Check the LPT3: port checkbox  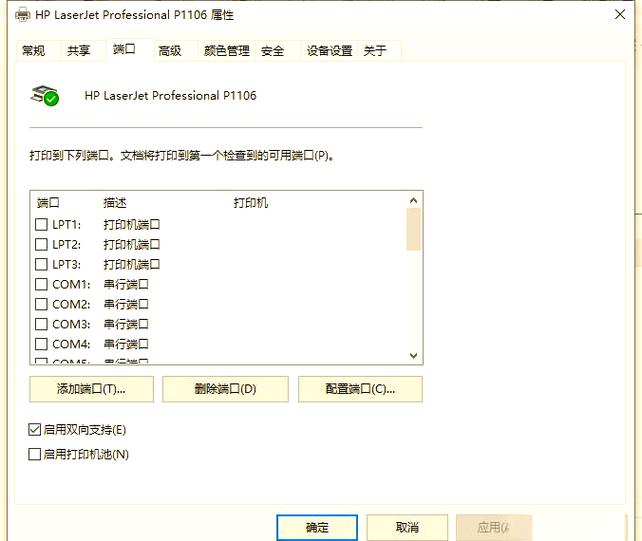tap(41, 264)
